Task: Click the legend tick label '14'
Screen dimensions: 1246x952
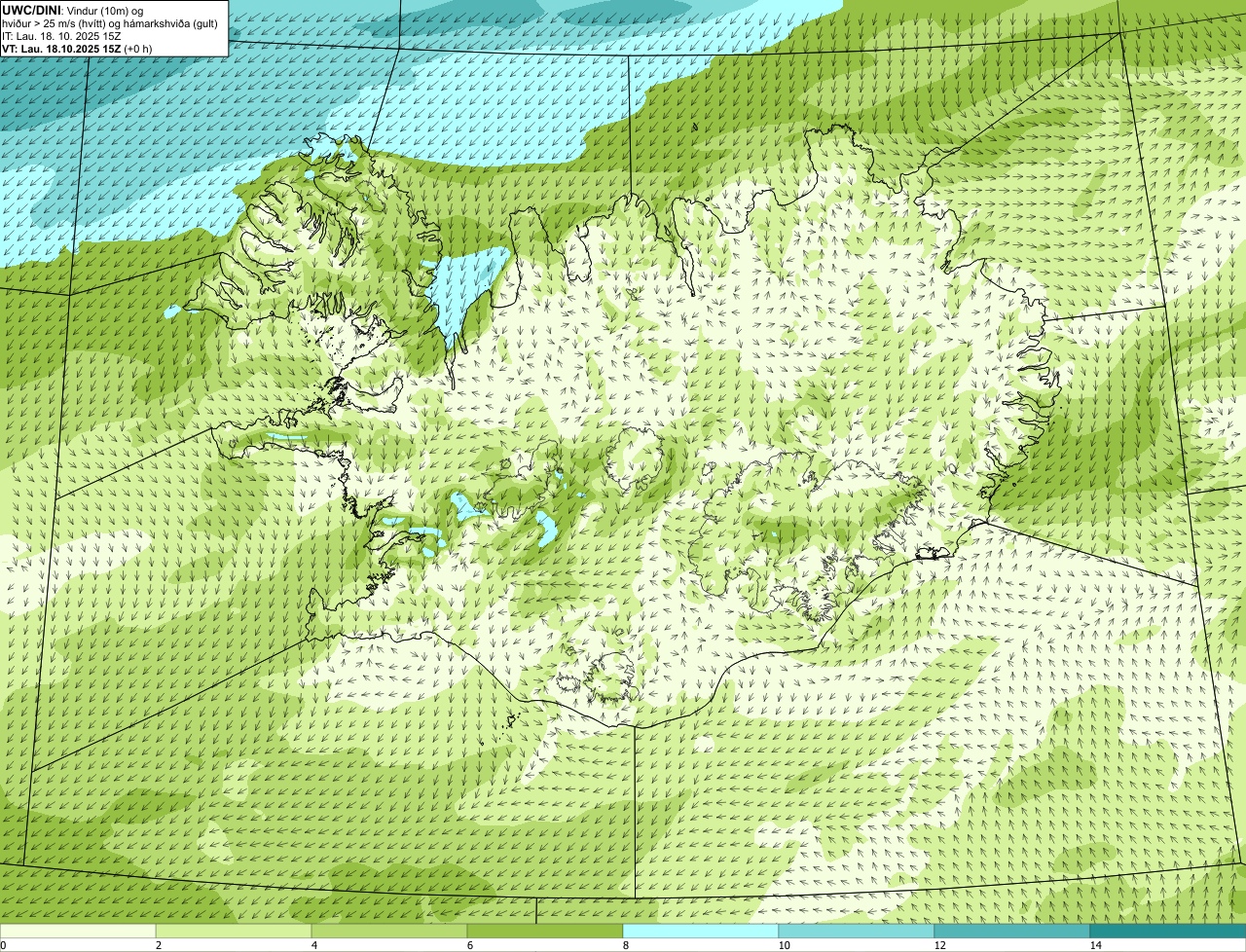Action: point(1095,945)
